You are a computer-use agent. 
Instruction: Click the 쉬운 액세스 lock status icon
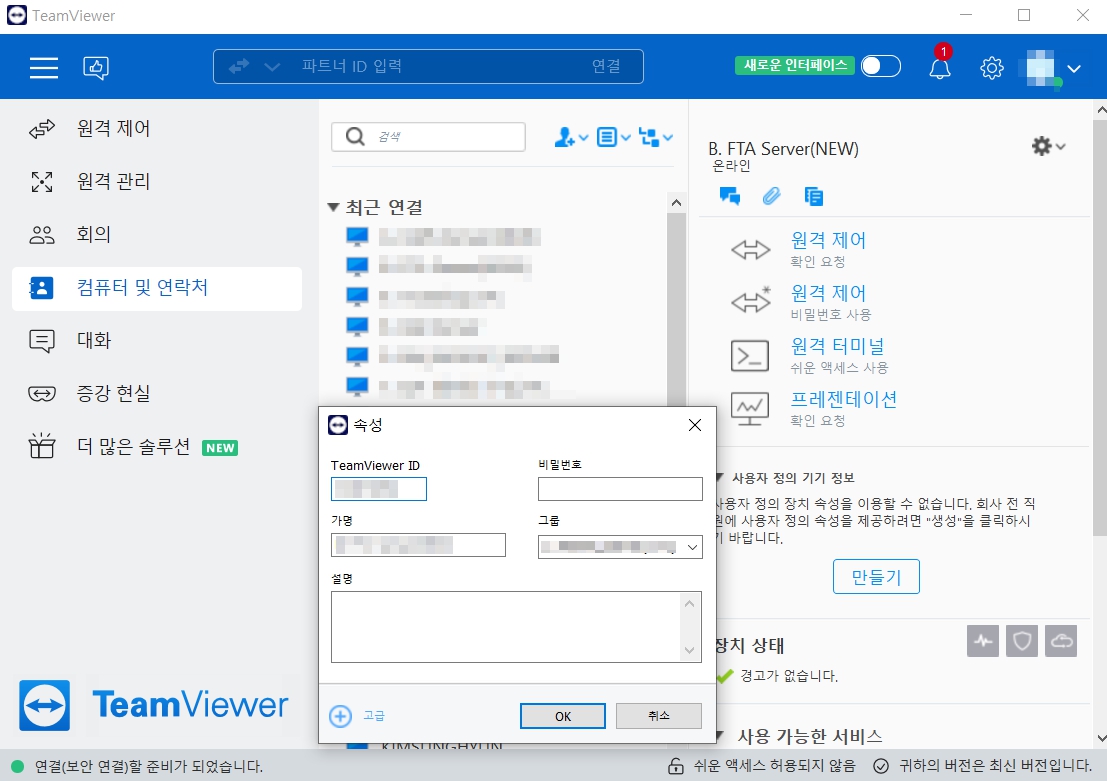[x=676, y=765]
